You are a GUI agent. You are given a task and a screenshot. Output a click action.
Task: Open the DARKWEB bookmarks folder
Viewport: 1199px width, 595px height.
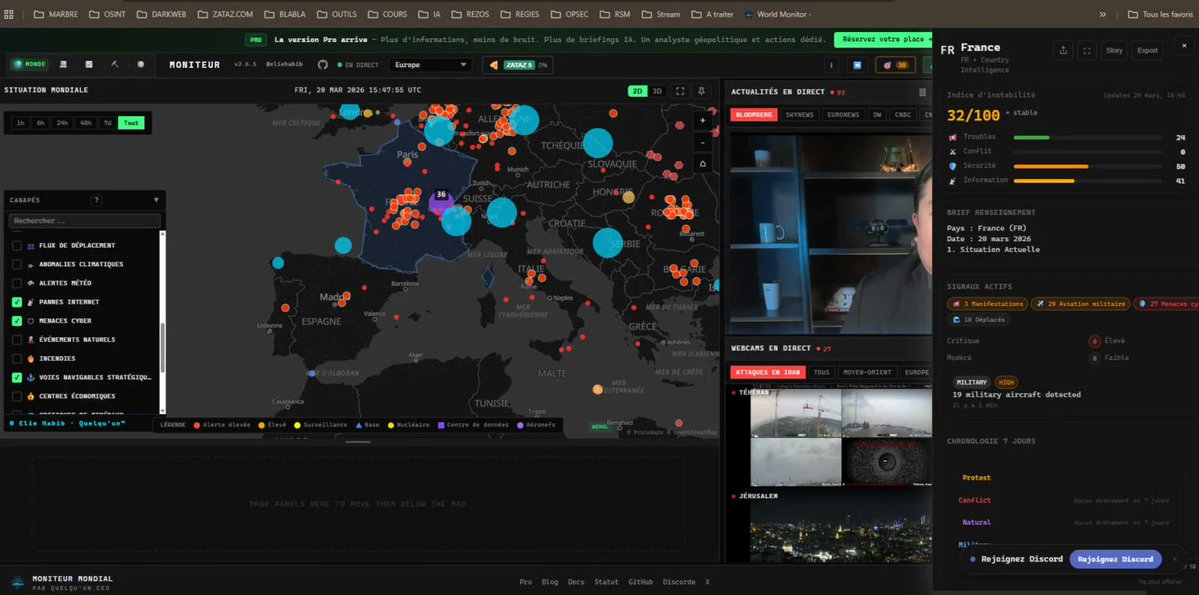(x=161, y=14)
